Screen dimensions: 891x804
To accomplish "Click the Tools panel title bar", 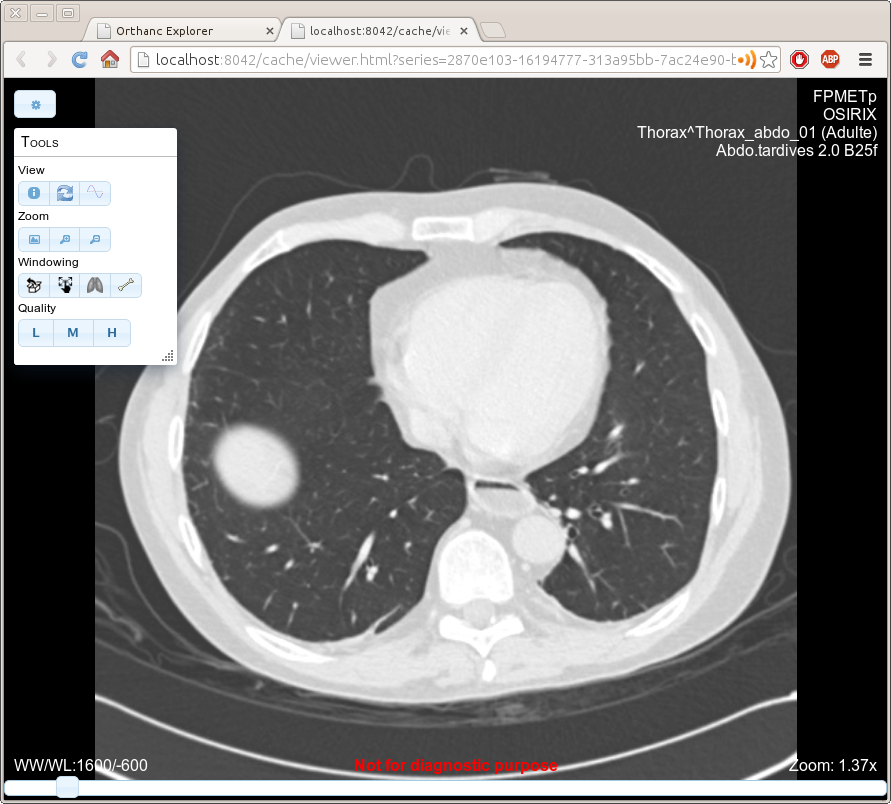I will (95, 142).
